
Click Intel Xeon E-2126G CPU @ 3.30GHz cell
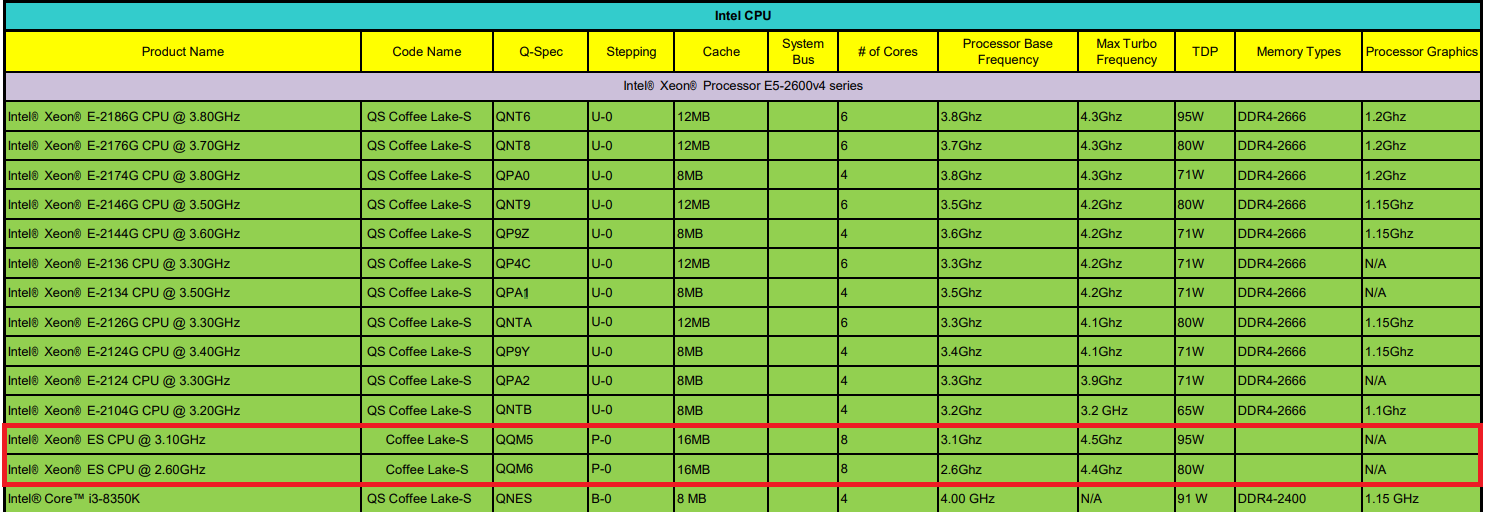point(183,322)
